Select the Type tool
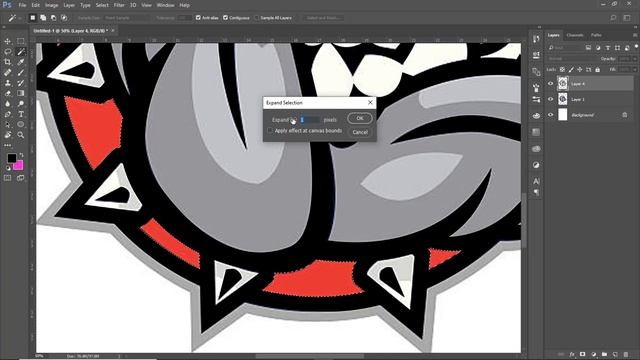The width and height of the screenshot is (640, 360). 20,114
